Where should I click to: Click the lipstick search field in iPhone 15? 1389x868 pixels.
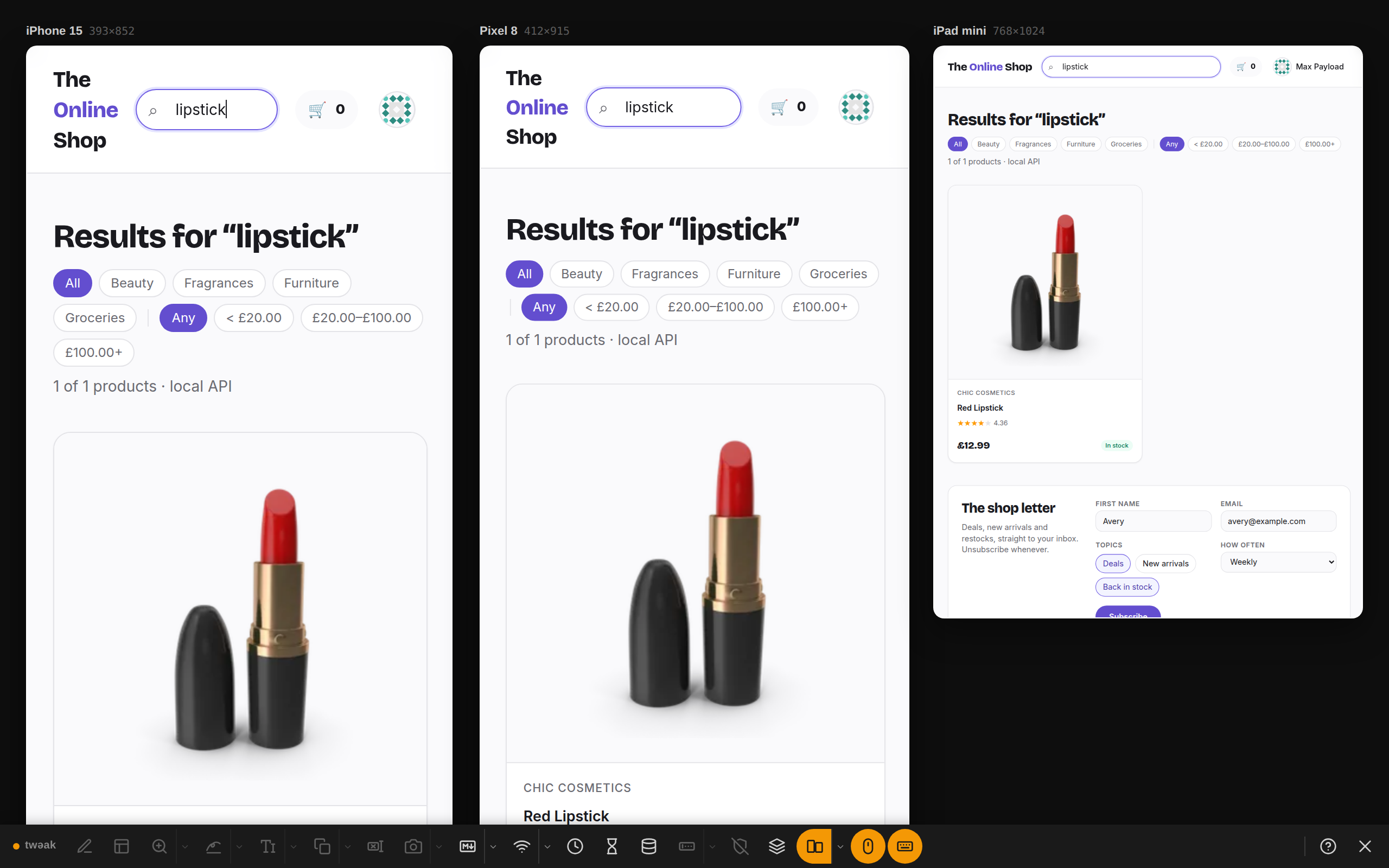(207, 109)
